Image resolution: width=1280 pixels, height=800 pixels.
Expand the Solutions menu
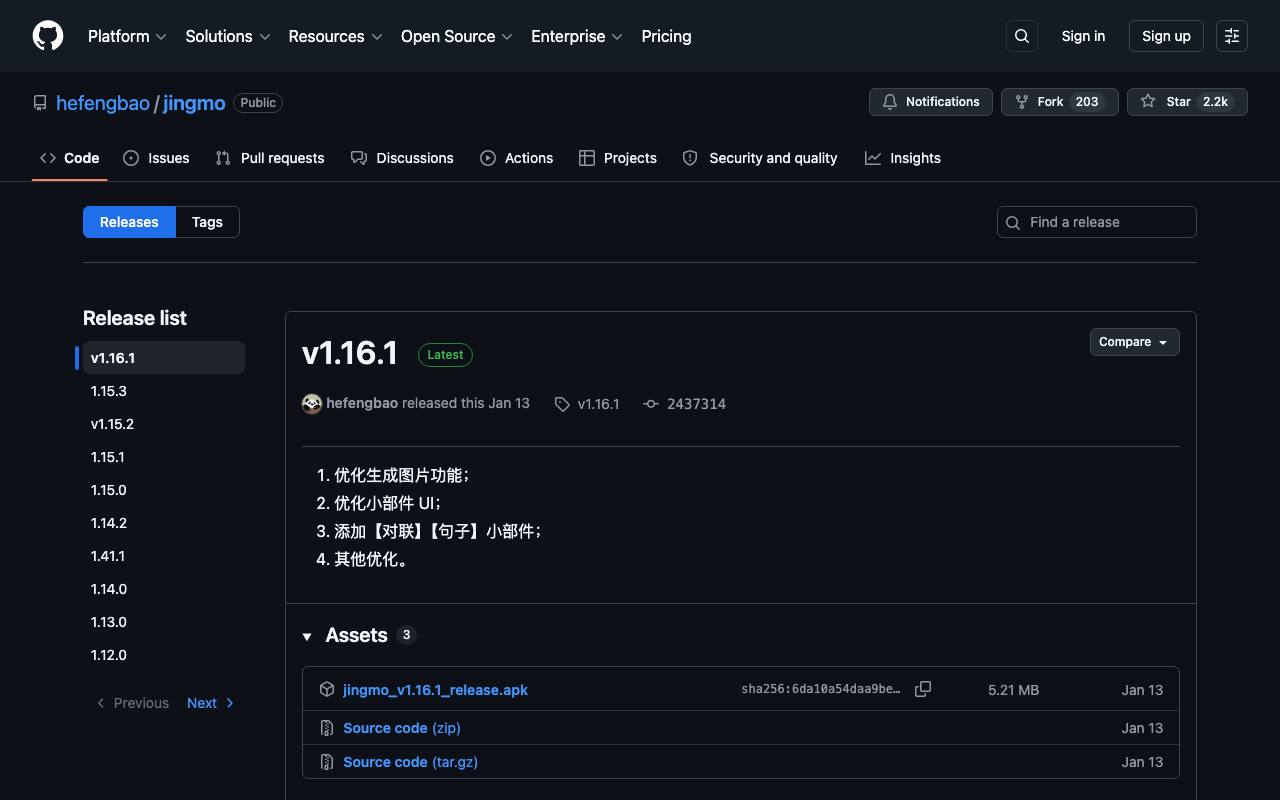tap(228, 36)
